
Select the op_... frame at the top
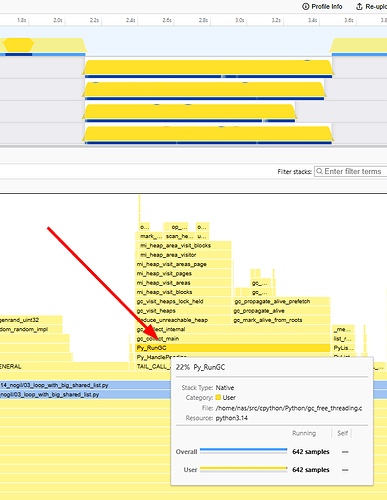point(179,226)
